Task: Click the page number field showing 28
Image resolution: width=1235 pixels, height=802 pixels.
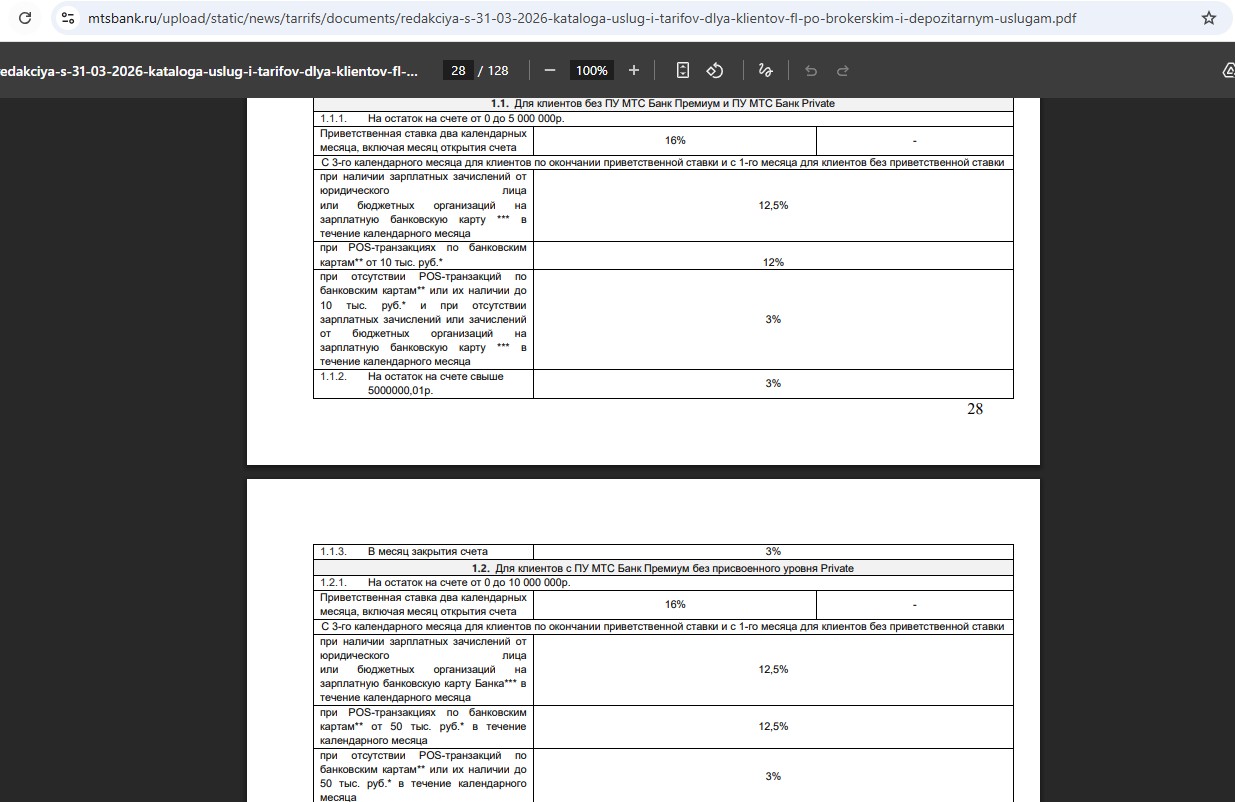Action: tap(458, 70)
